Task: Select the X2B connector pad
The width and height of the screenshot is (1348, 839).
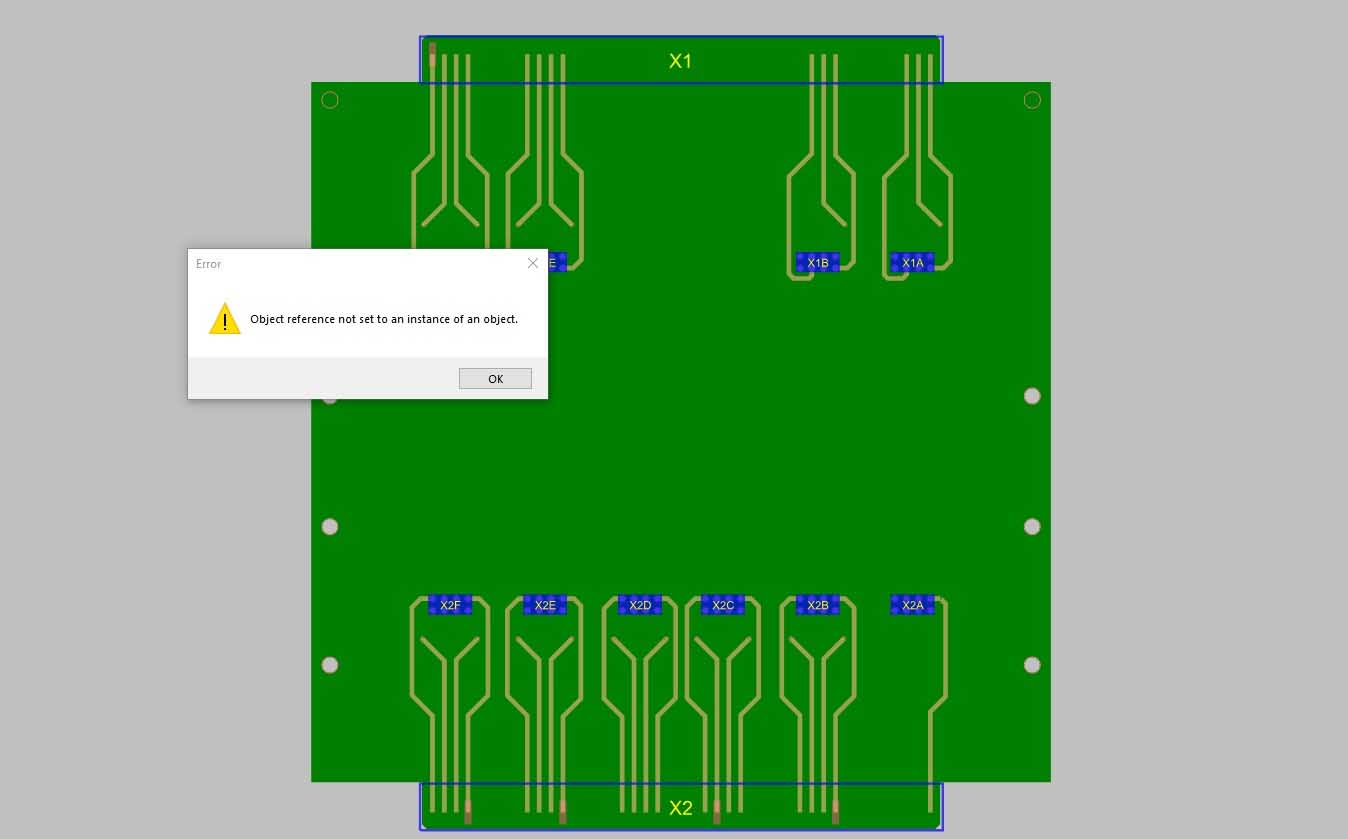Action: [x=818, y=605]
